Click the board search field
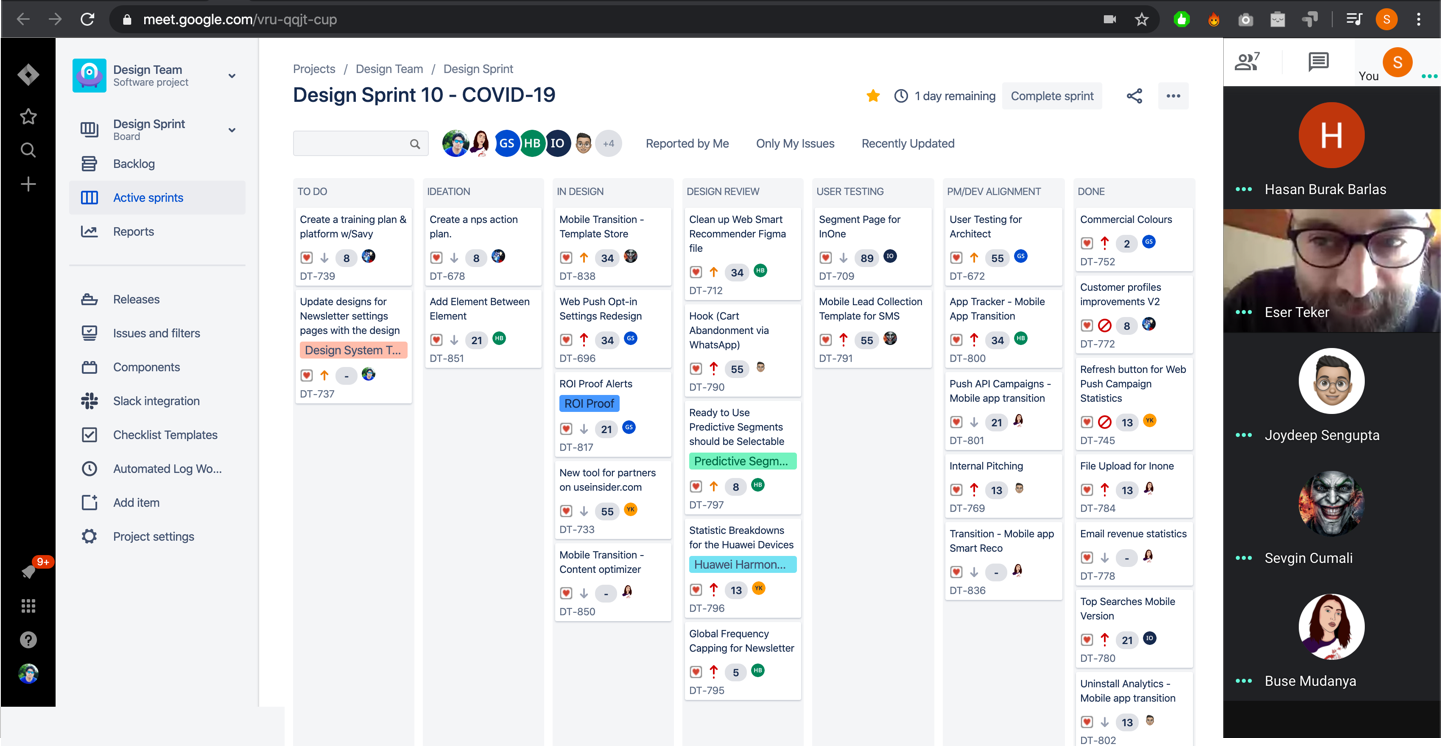Viewport: 1441px width, 746px height. (360, 144)
